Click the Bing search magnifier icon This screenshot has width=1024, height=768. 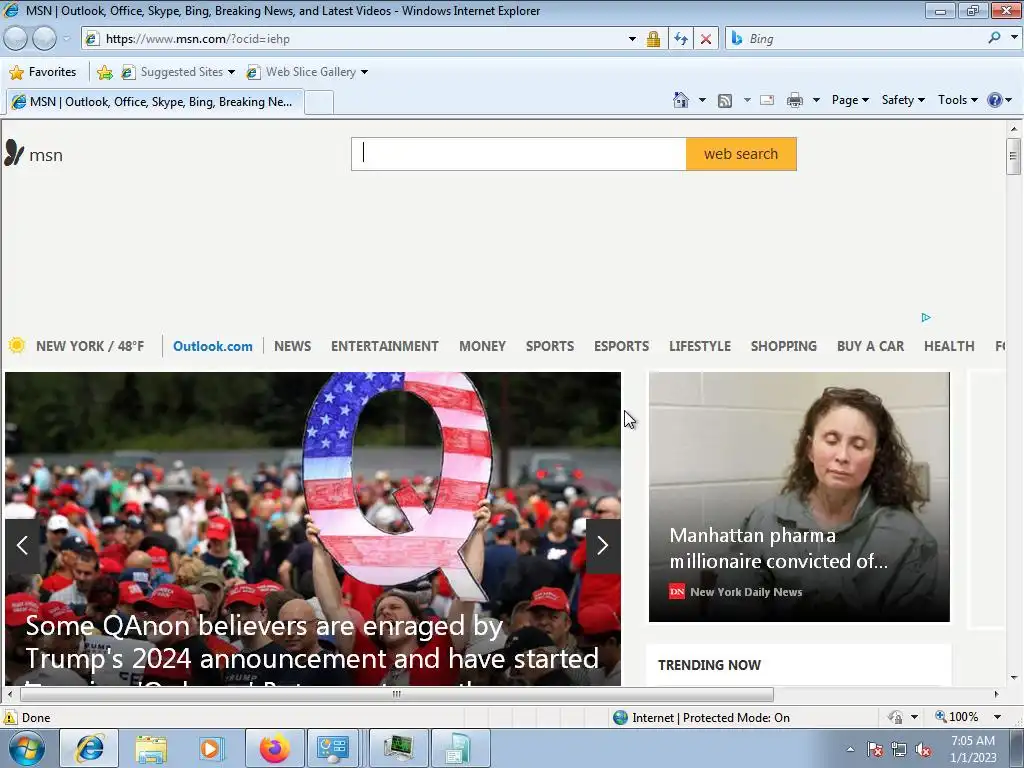click(994, 39)
